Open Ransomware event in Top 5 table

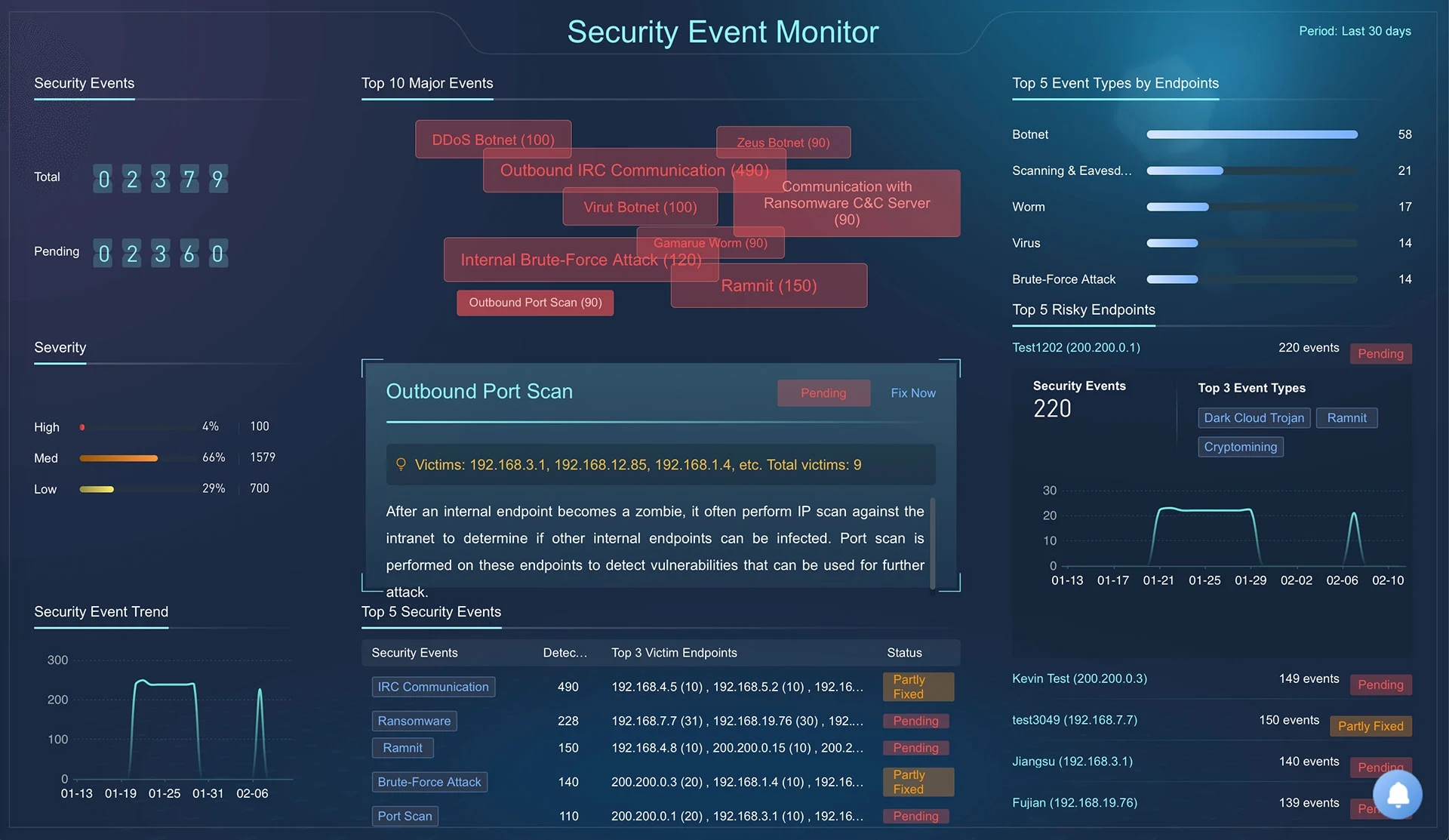point(414,721)
